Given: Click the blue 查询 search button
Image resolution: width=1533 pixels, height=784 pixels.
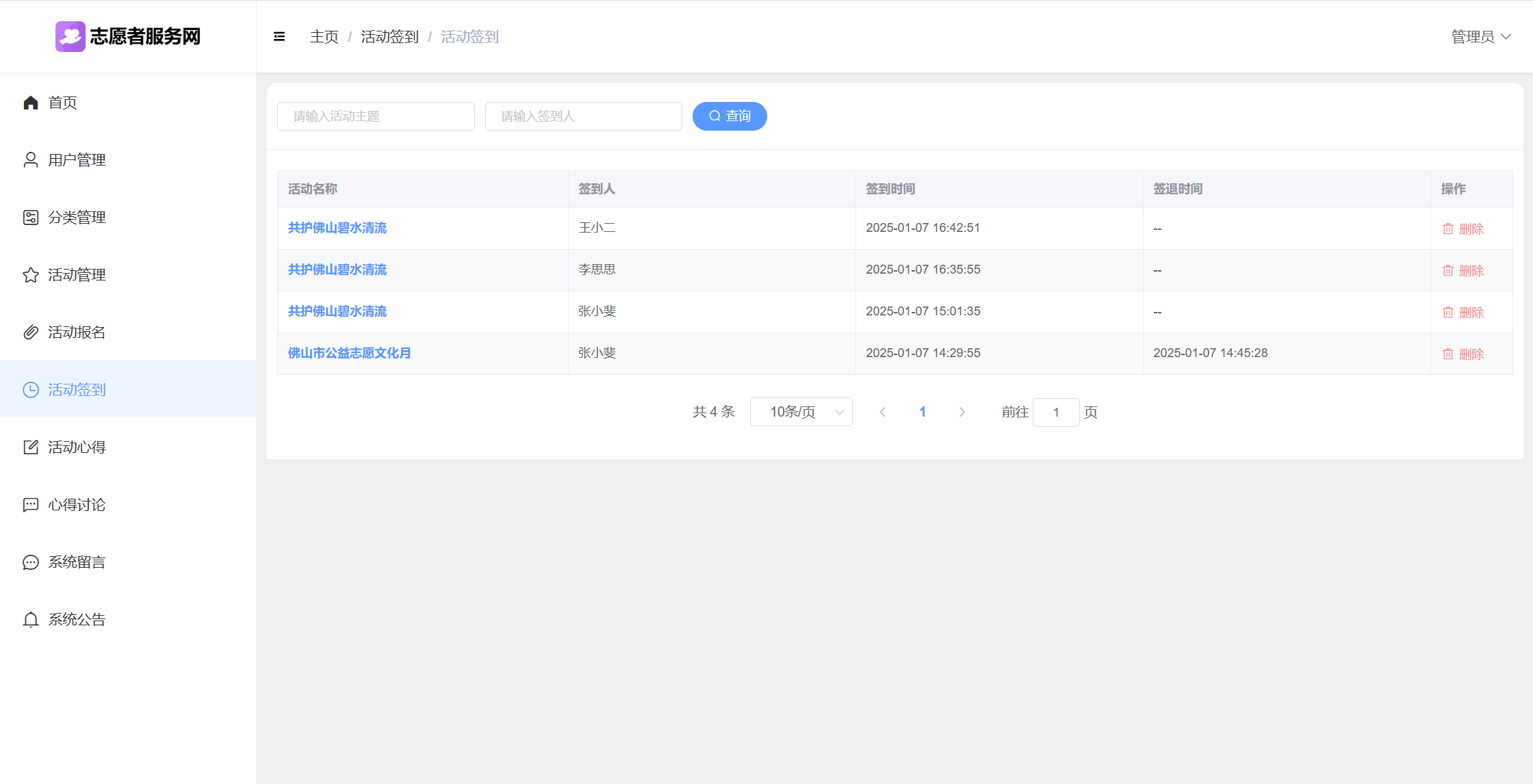Looking at the screenshot, I should (730, 116).
